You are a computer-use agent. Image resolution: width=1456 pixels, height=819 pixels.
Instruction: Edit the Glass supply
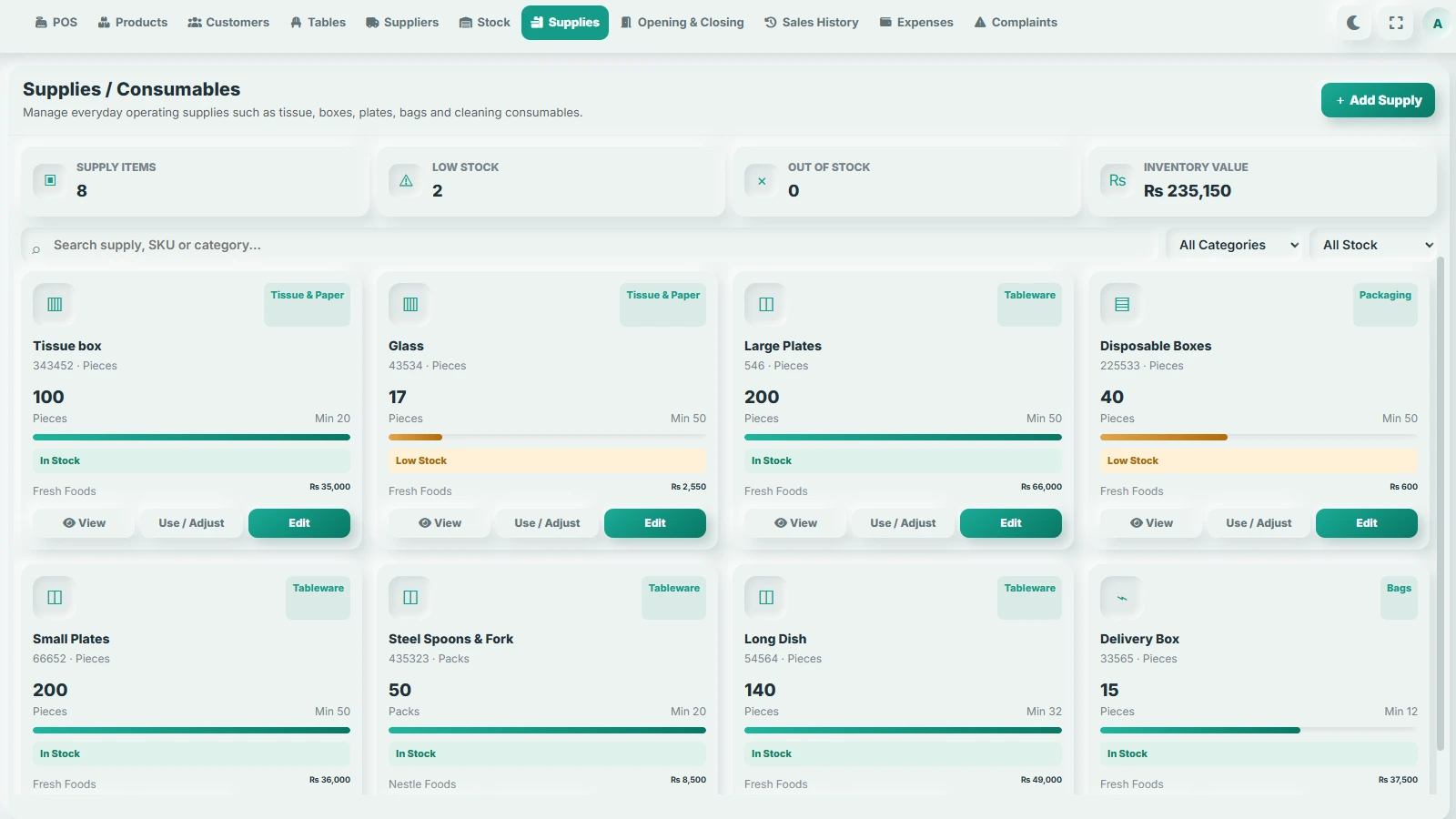(x=655, y=523)
